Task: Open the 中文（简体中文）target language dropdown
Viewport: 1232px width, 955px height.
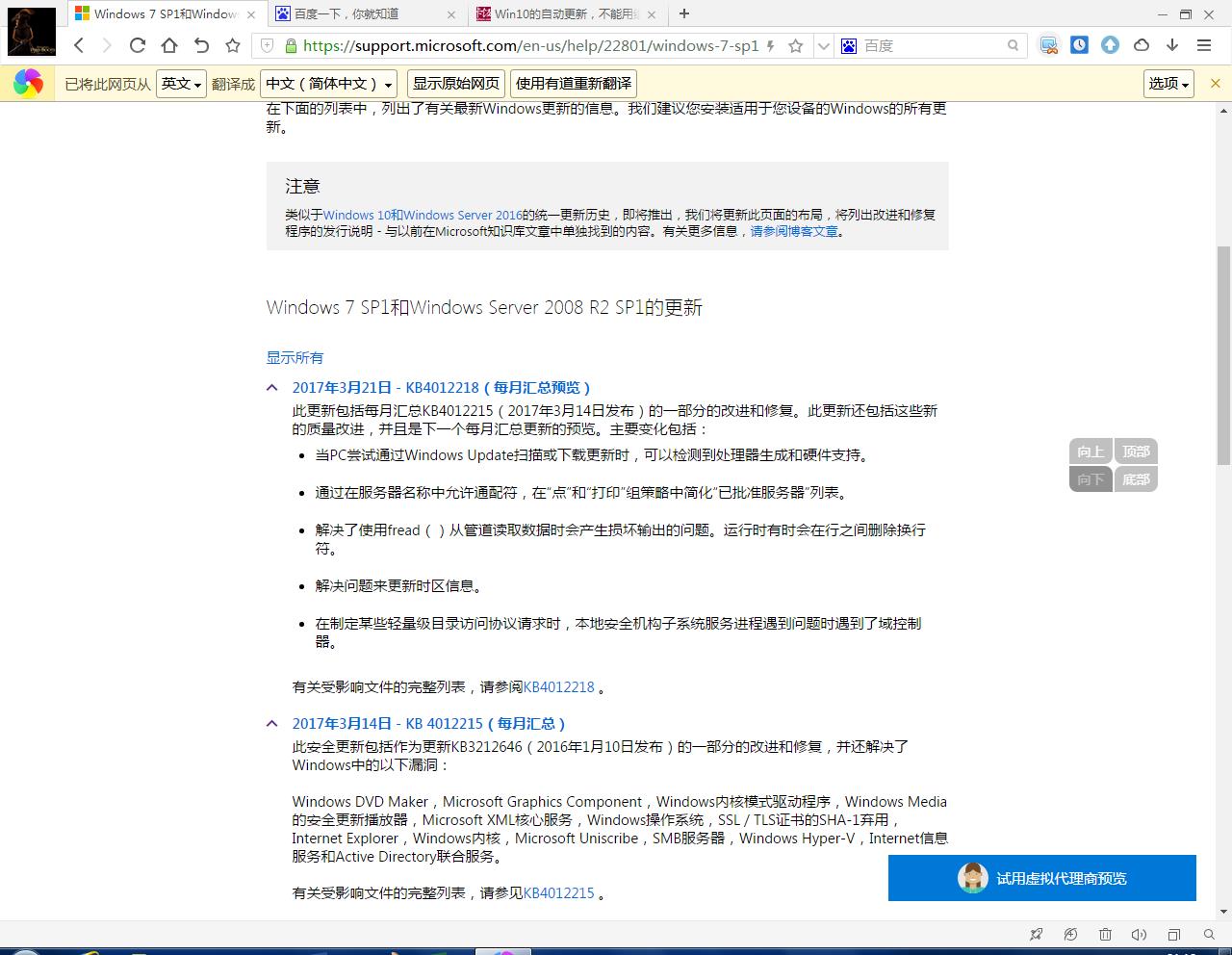Action: point(329,84)
